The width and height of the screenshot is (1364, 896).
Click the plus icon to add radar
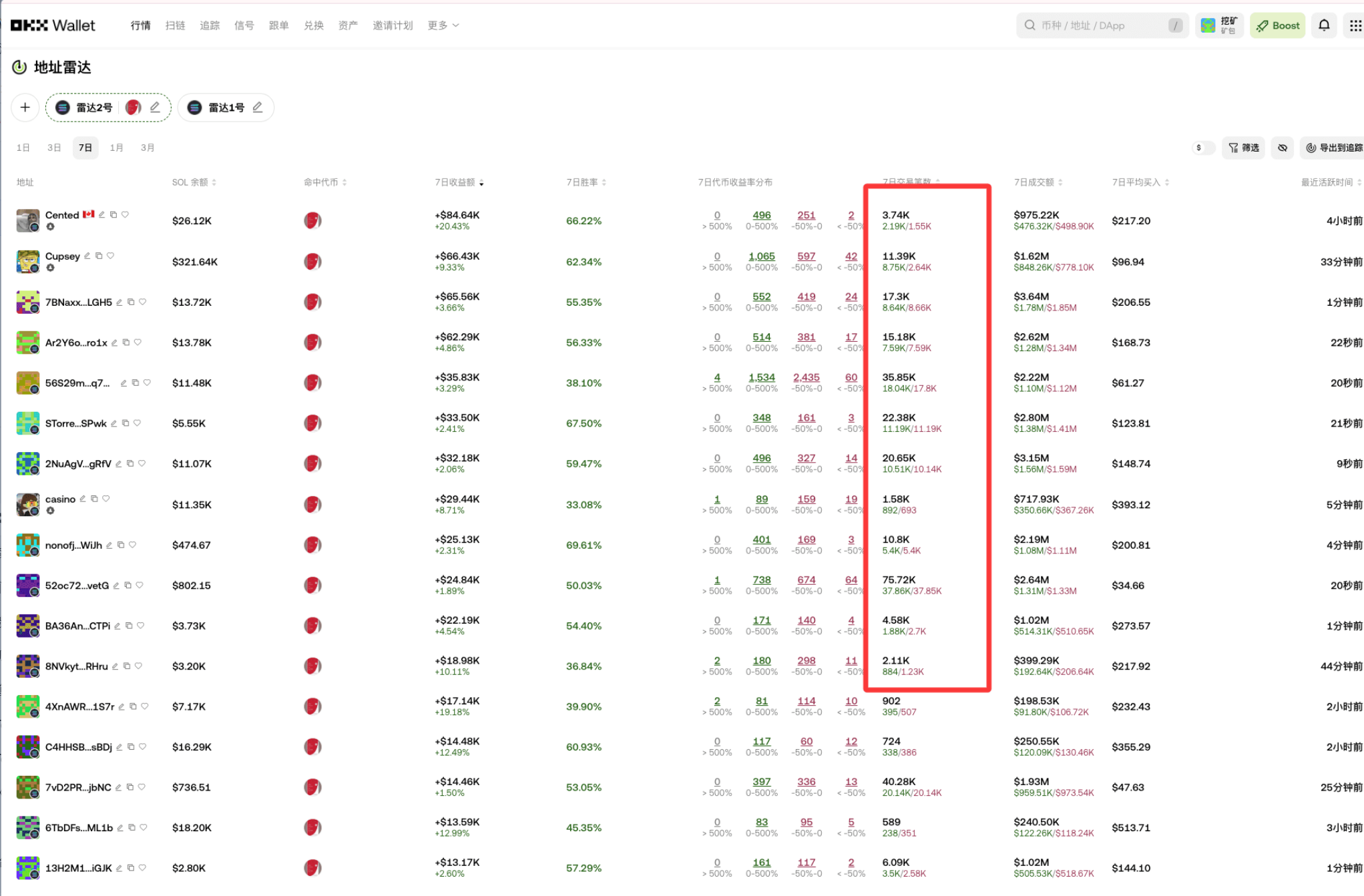click(25, 107)
